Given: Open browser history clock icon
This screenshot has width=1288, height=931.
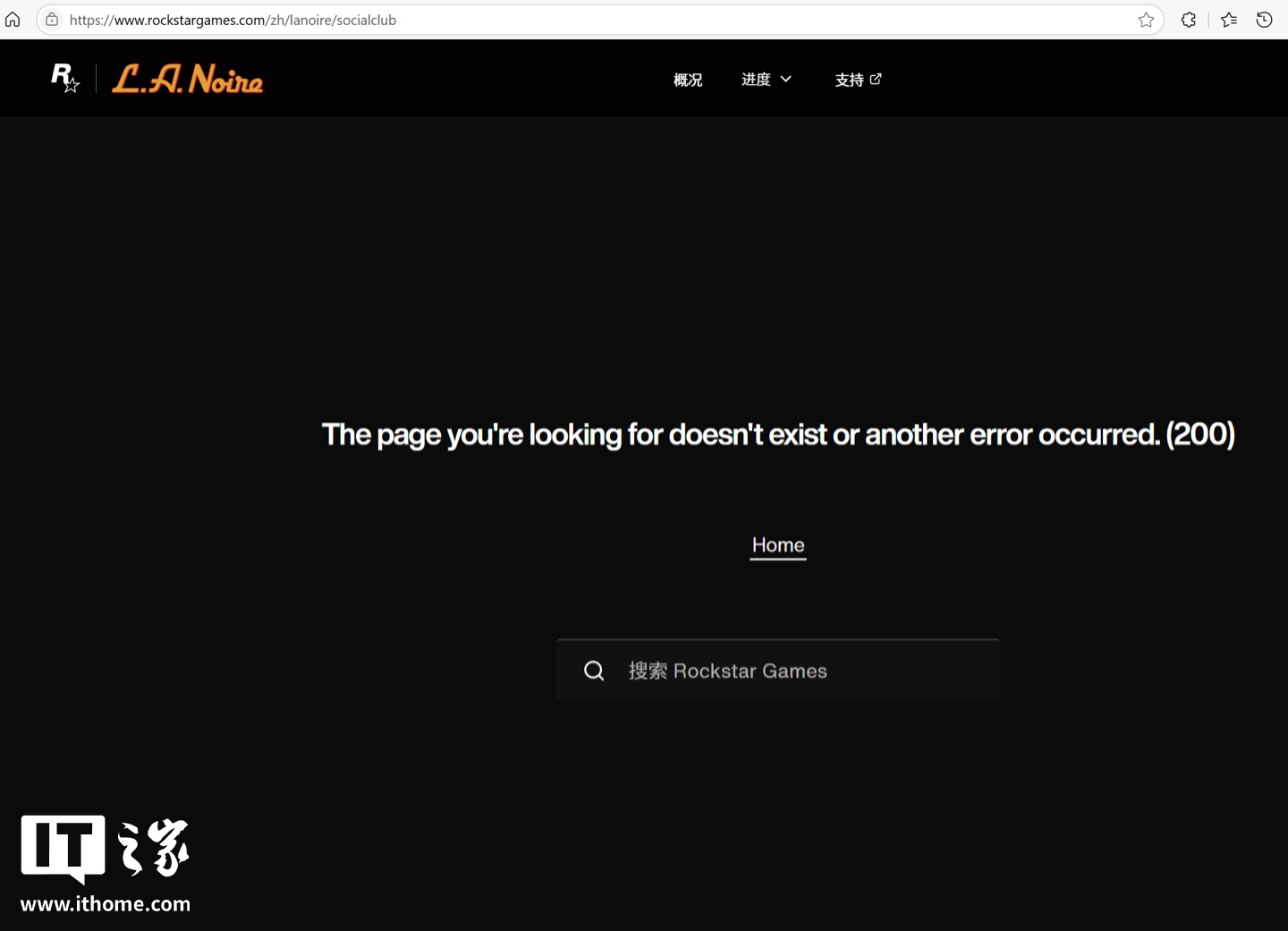Looking at the screenshot, I should (x=1264, y=20).
